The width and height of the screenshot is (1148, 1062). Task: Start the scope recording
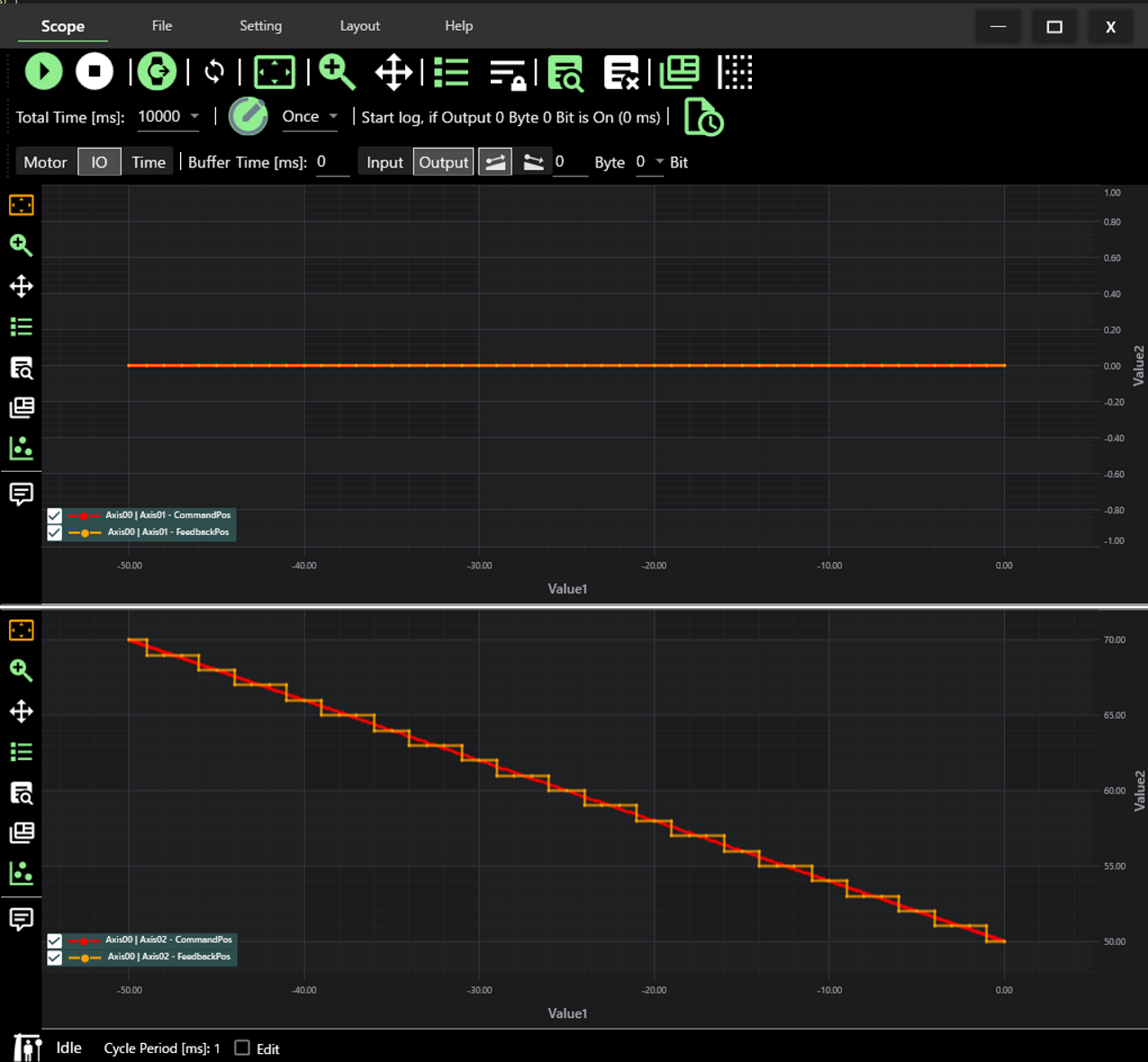pos(43,72)
